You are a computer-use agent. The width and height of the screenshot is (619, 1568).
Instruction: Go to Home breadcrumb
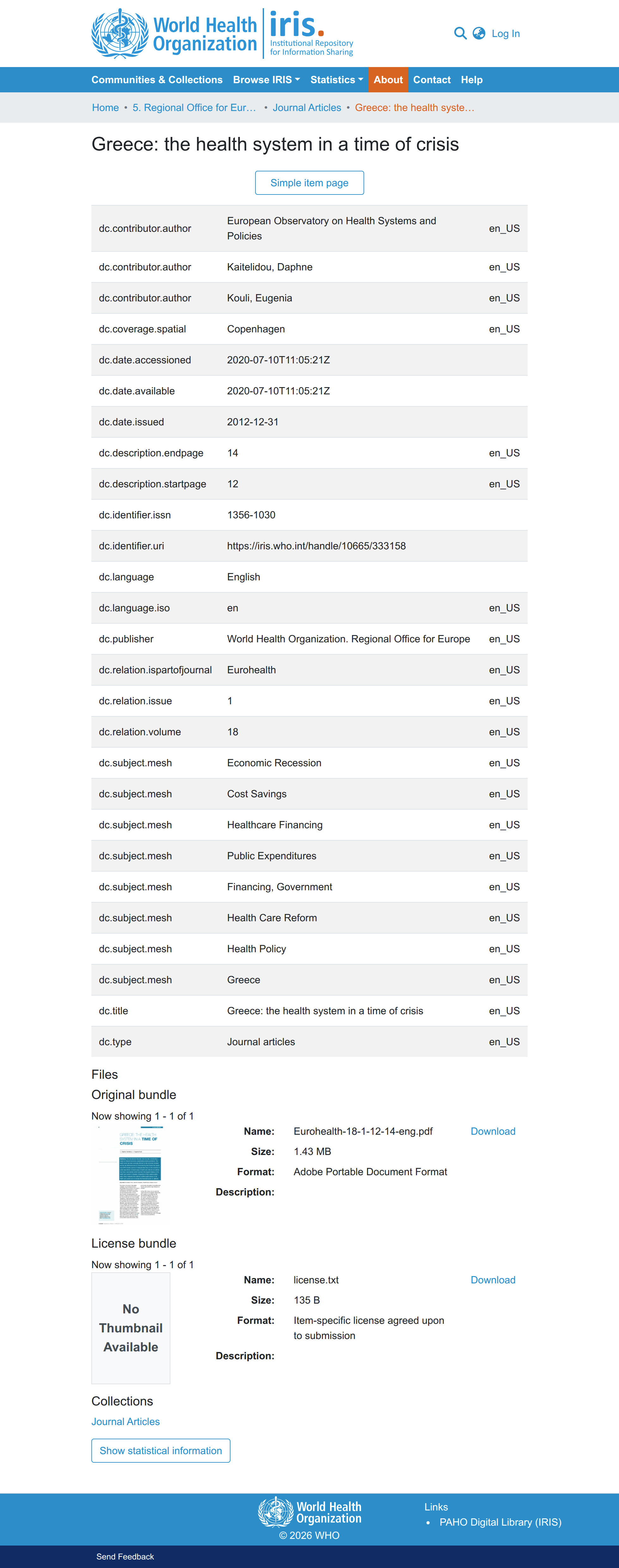[105, 108]
